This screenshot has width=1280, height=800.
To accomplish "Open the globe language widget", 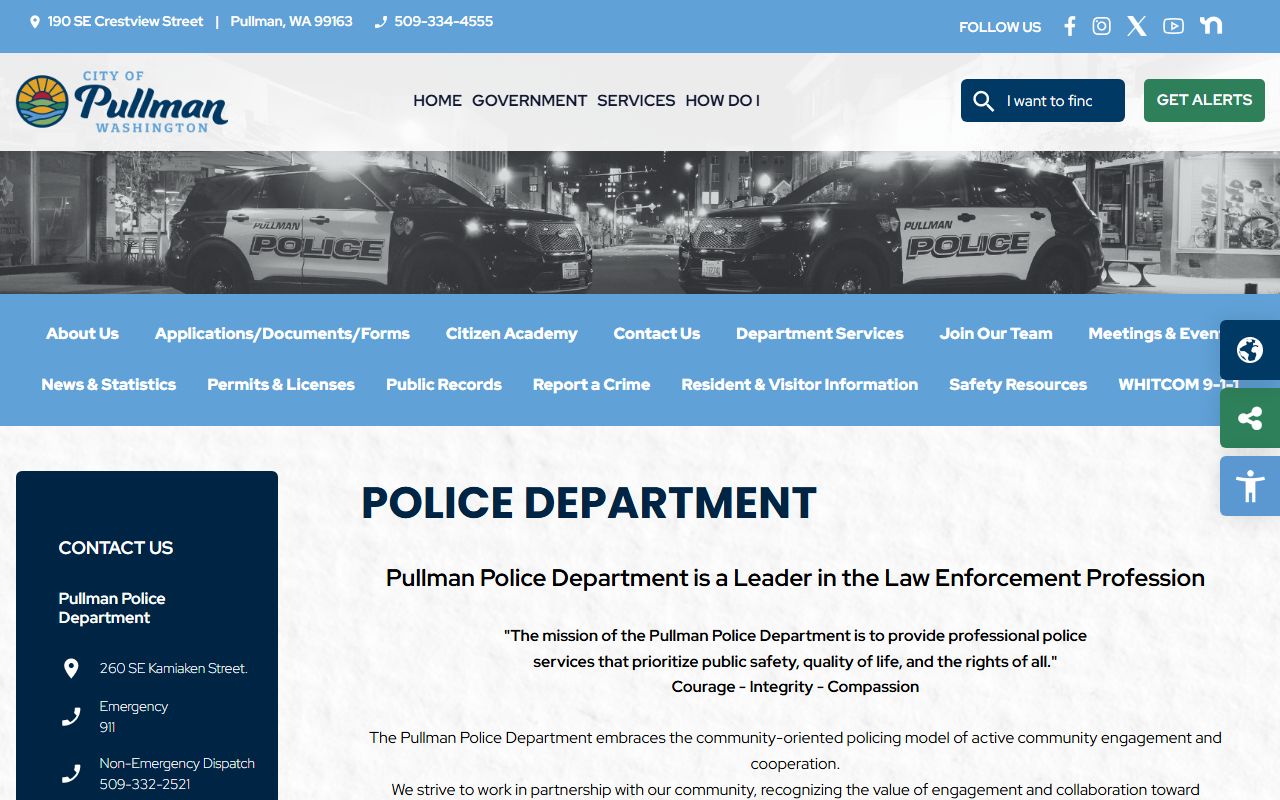I will coord(1250,350).
